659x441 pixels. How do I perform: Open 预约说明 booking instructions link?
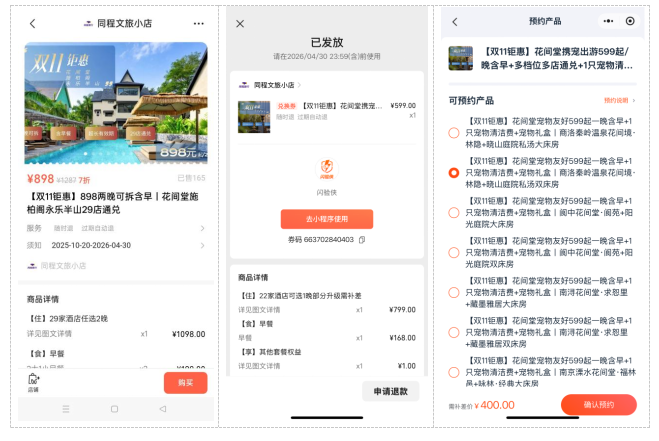(x=619, y=101)
